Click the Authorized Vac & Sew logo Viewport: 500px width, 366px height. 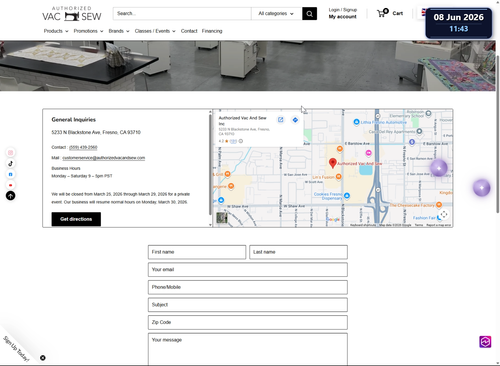tap(72, 14)
